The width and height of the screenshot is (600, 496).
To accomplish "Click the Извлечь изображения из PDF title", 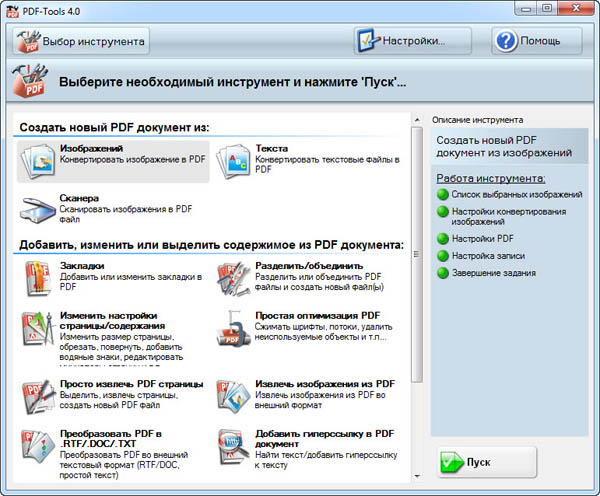I will coord(325,384).
